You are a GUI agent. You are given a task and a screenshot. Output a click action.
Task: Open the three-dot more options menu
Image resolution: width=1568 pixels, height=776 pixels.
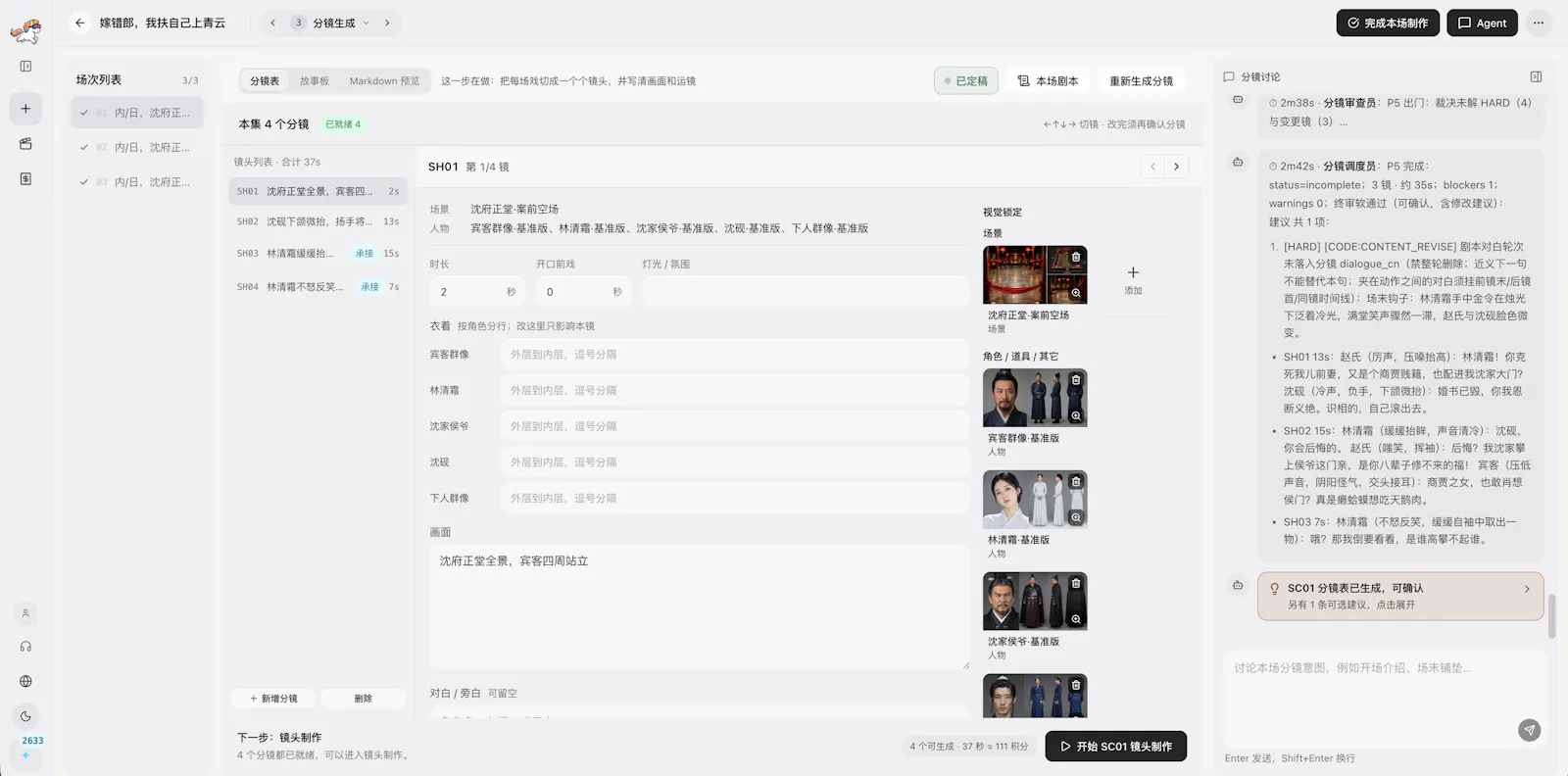1539,23
